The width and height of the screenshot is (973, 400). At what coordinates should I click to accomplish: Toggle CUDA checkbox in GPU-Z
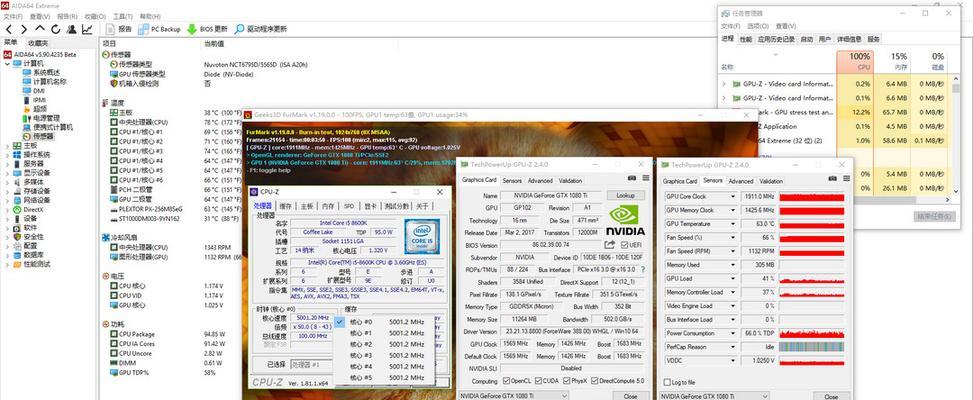[x=538, y=381]
